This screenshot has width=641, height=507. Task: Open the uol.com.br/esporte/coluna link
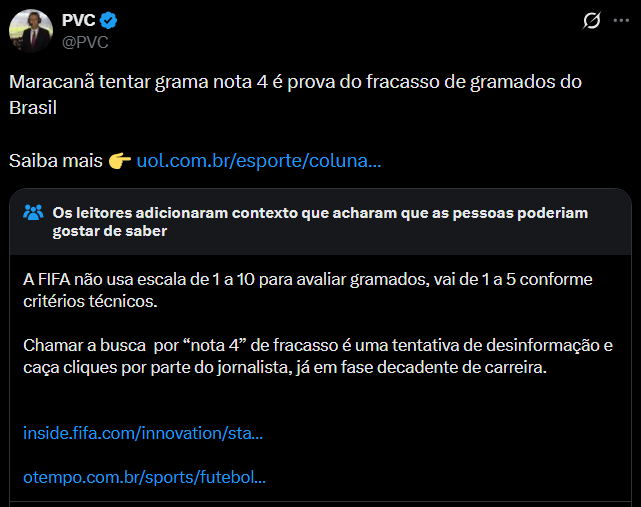[258, 160]
